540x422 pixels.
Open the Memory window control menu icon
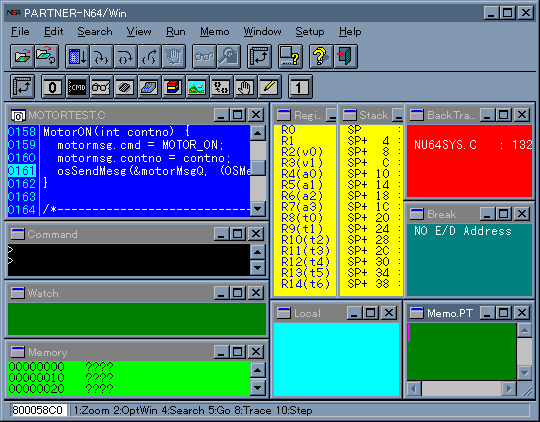pos(18,352)
